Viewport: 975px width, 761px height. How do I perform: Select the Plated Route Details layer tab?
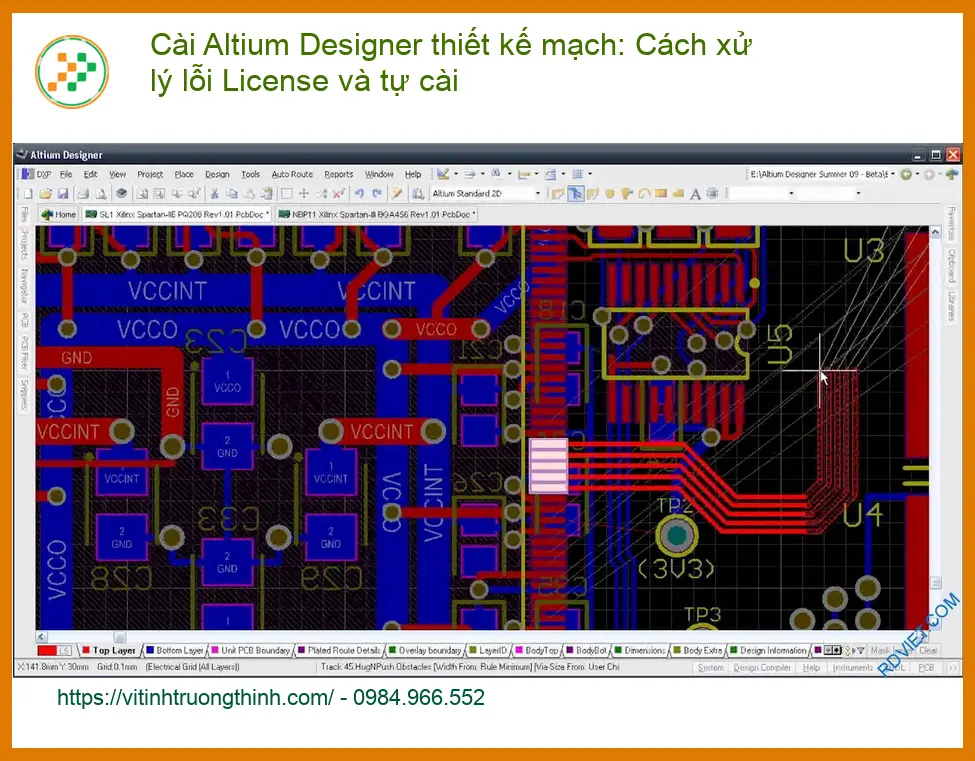tap(340, 650)
